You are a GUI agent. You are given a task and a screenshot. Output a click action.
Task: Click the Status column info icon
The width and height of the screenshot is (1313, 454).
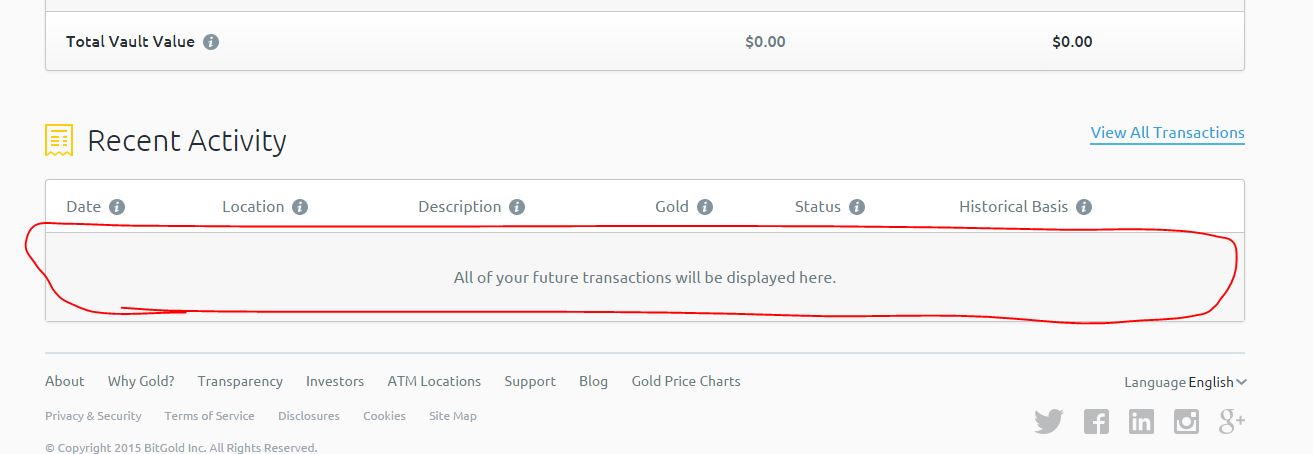[x=857, y=207]
